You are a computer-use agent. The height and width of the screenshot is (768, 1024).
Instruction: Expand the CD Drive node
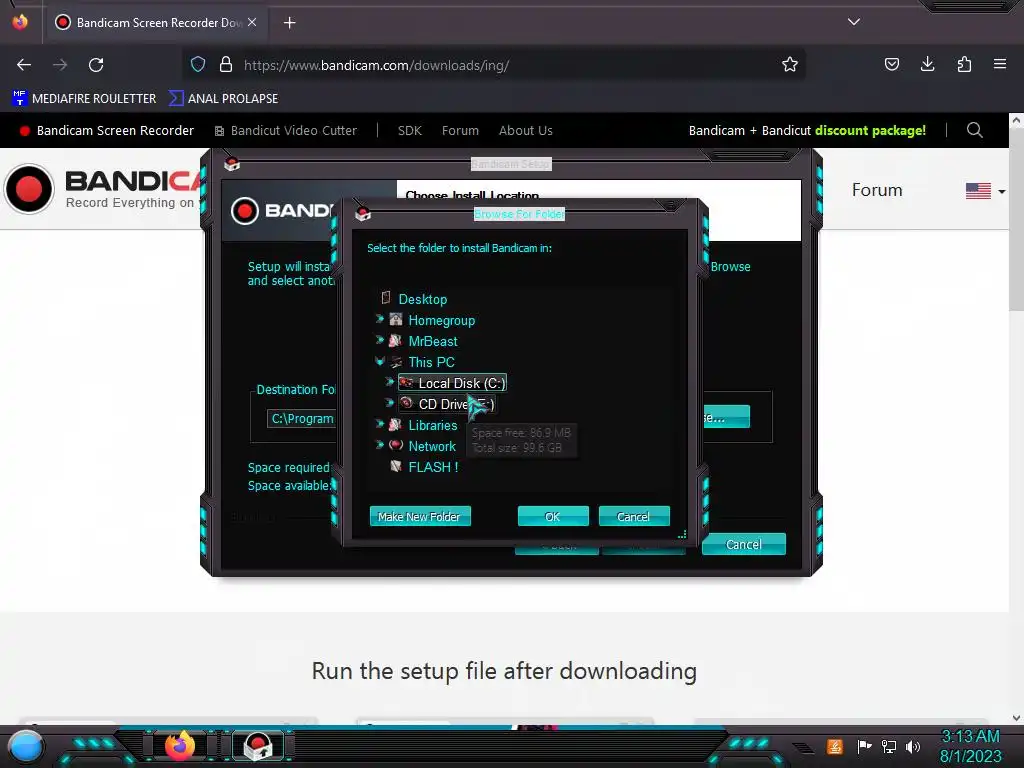coord(390,402)
